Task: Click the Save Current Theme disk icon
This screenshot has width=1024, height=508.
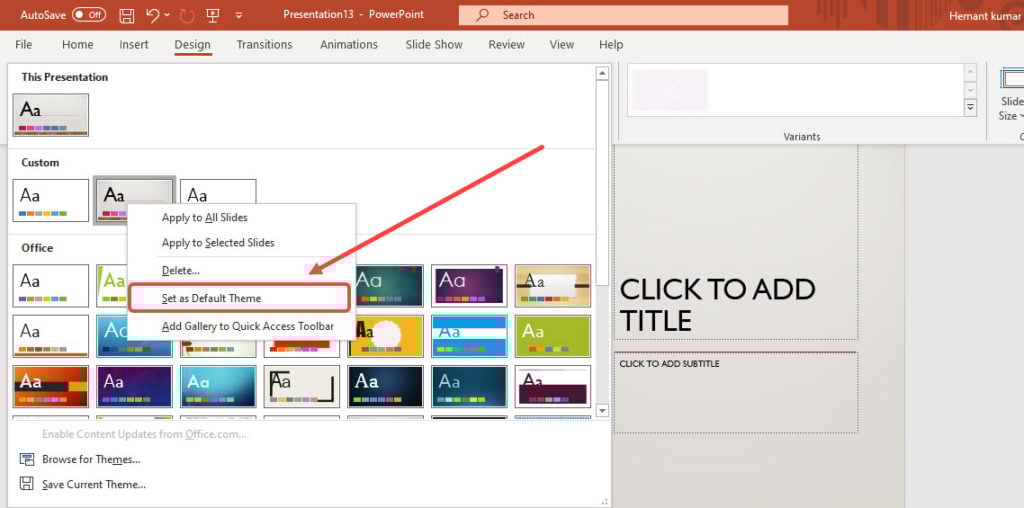Action: click(26, 484)
